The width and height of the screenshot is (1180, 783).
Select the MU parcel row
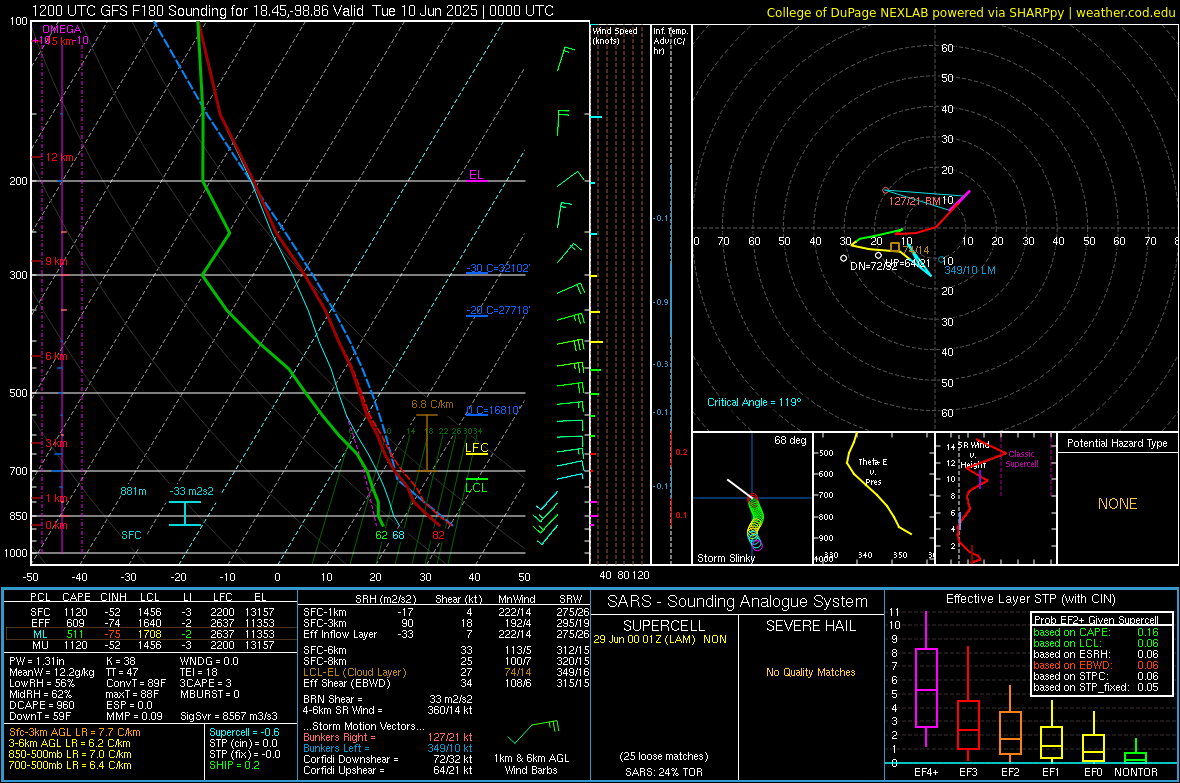(x=151, y=645)
